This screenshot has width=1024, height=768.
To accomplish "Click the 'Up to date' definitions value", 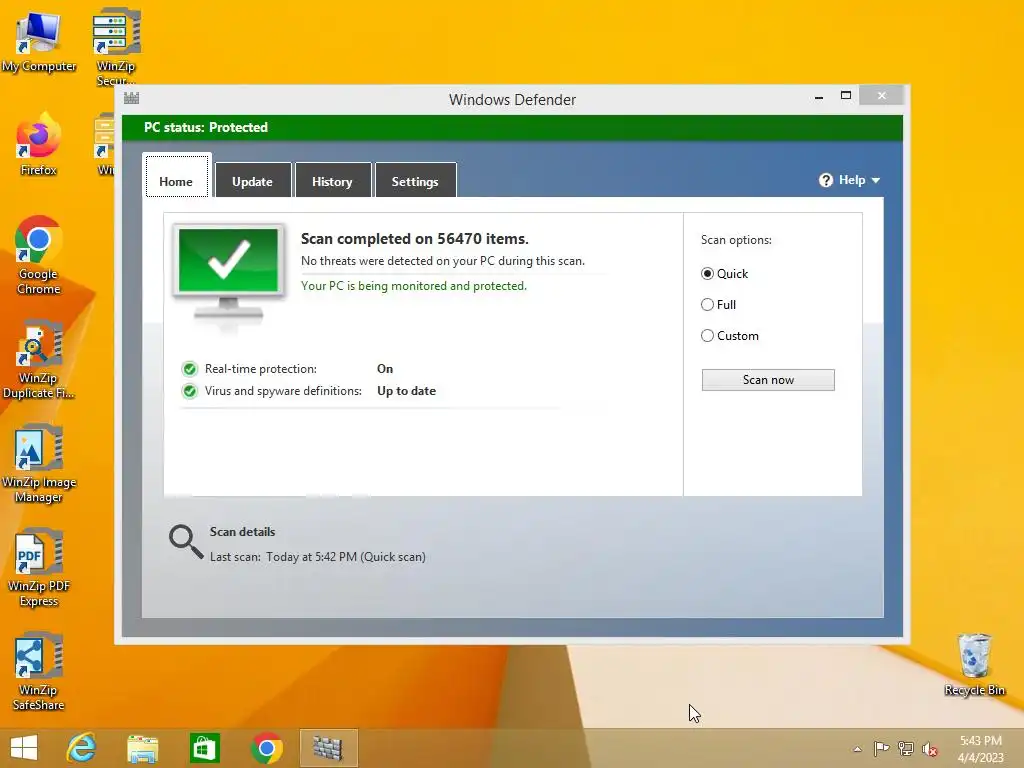I will pos(406,391).
